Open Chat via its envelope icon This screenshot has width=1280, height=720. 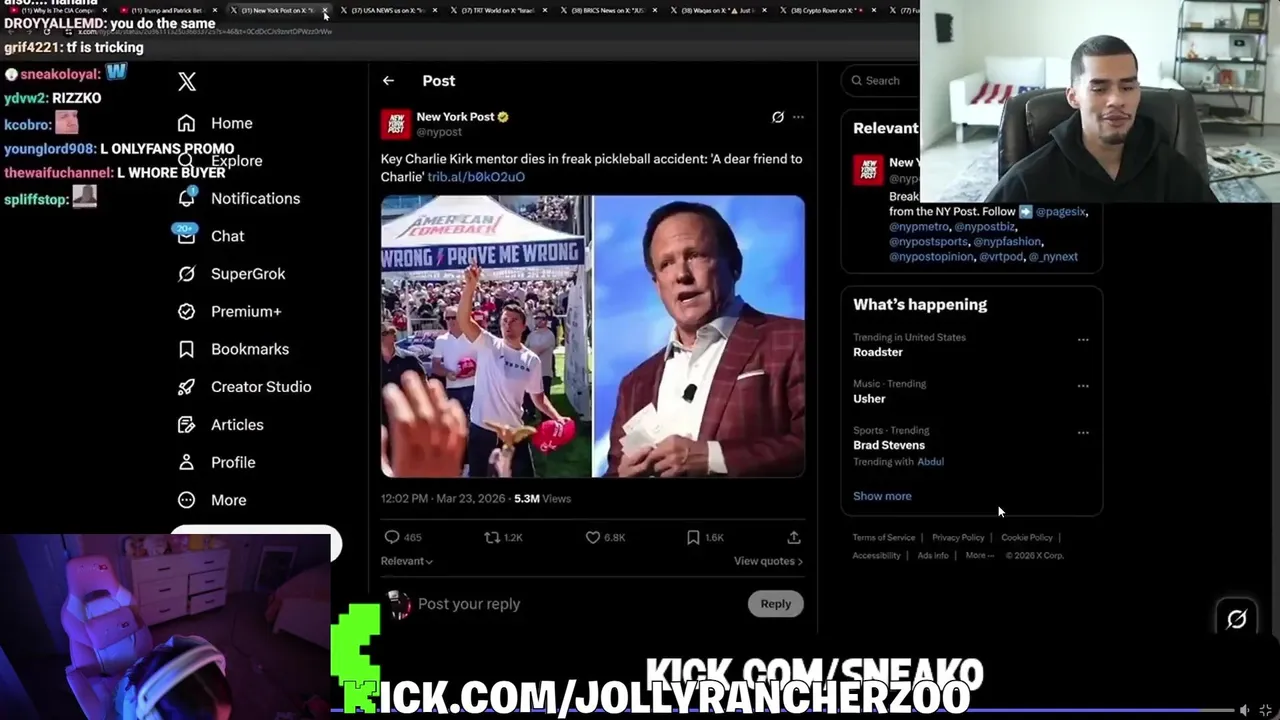pos(186,236)
